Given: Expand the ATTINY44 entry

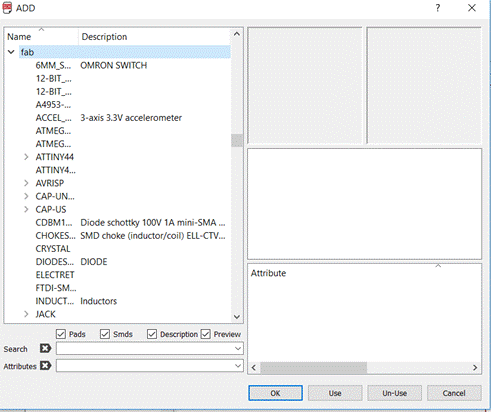Looking at the screenshot, I should tap(26, 157).
